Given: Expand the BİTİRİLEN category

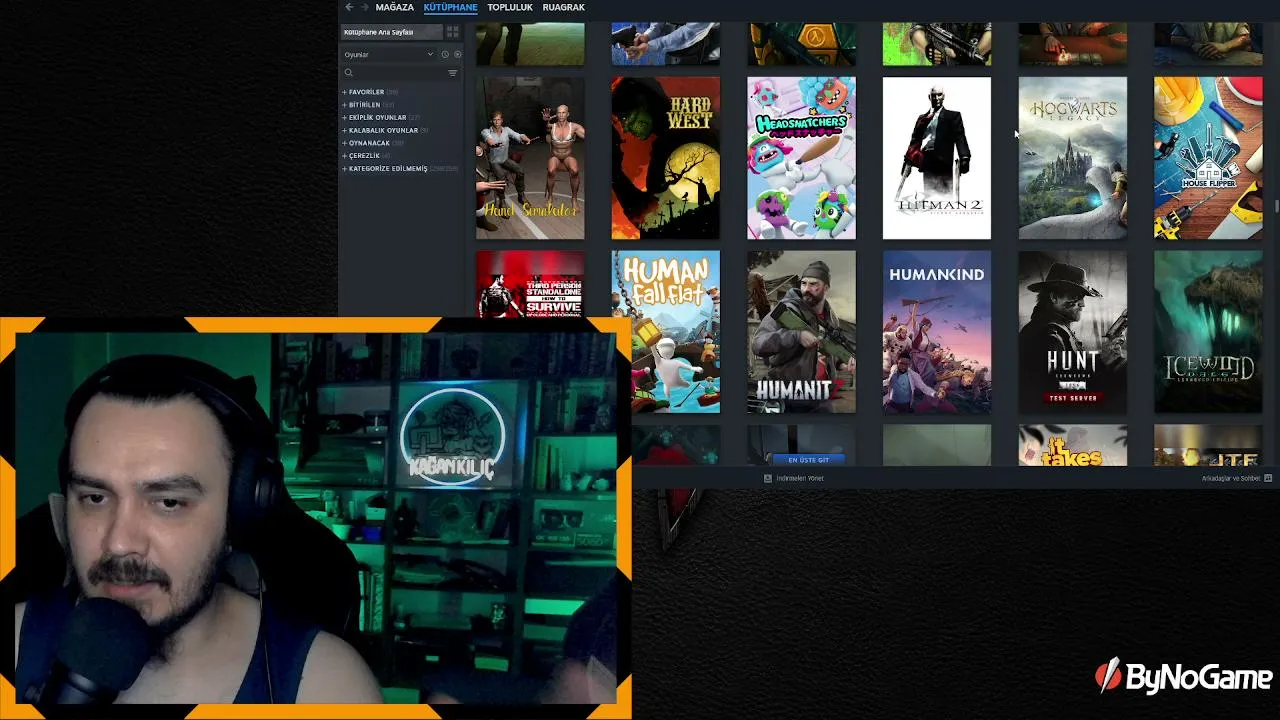Looking at the screenshot, I should (x=368, y=105).
